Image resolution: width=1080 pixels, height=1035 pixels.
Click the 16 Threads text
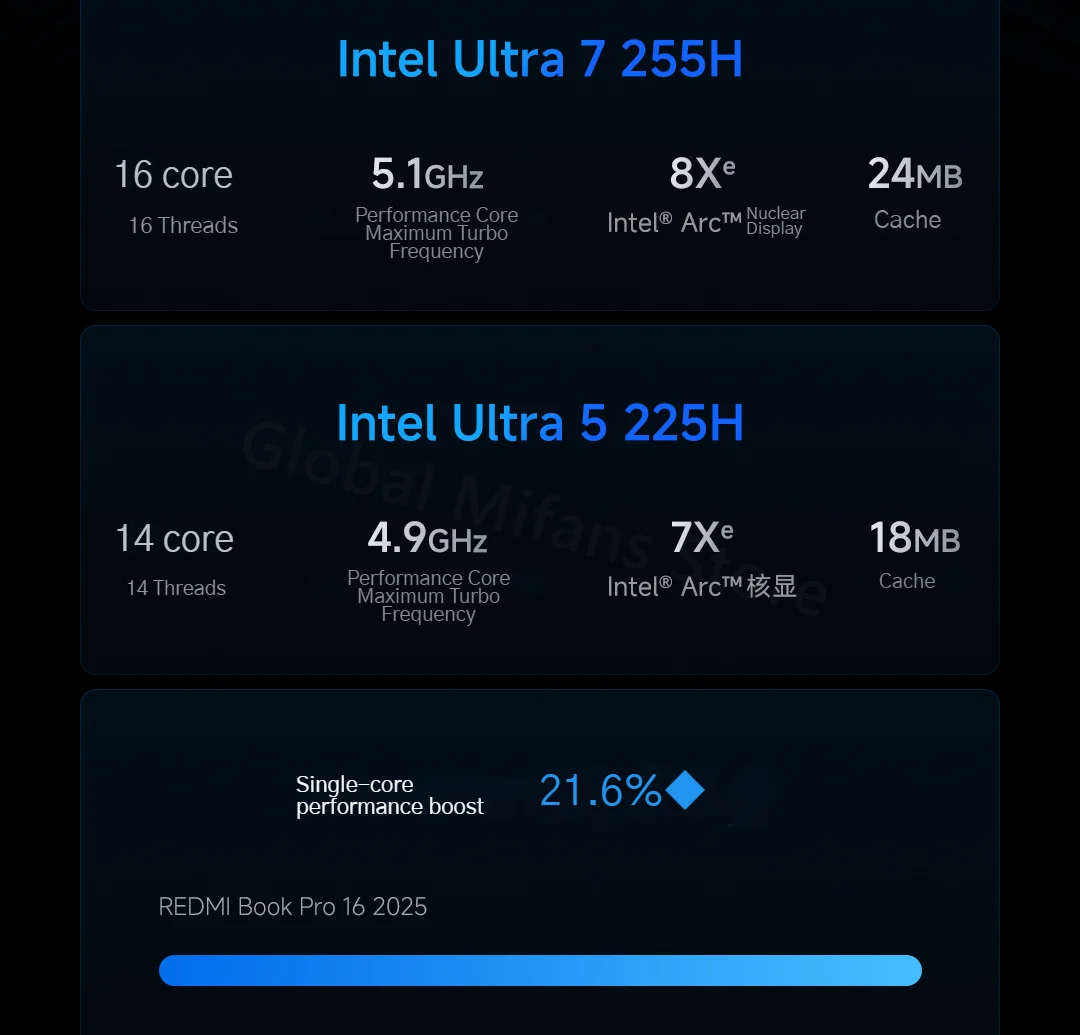coord(183,225)
